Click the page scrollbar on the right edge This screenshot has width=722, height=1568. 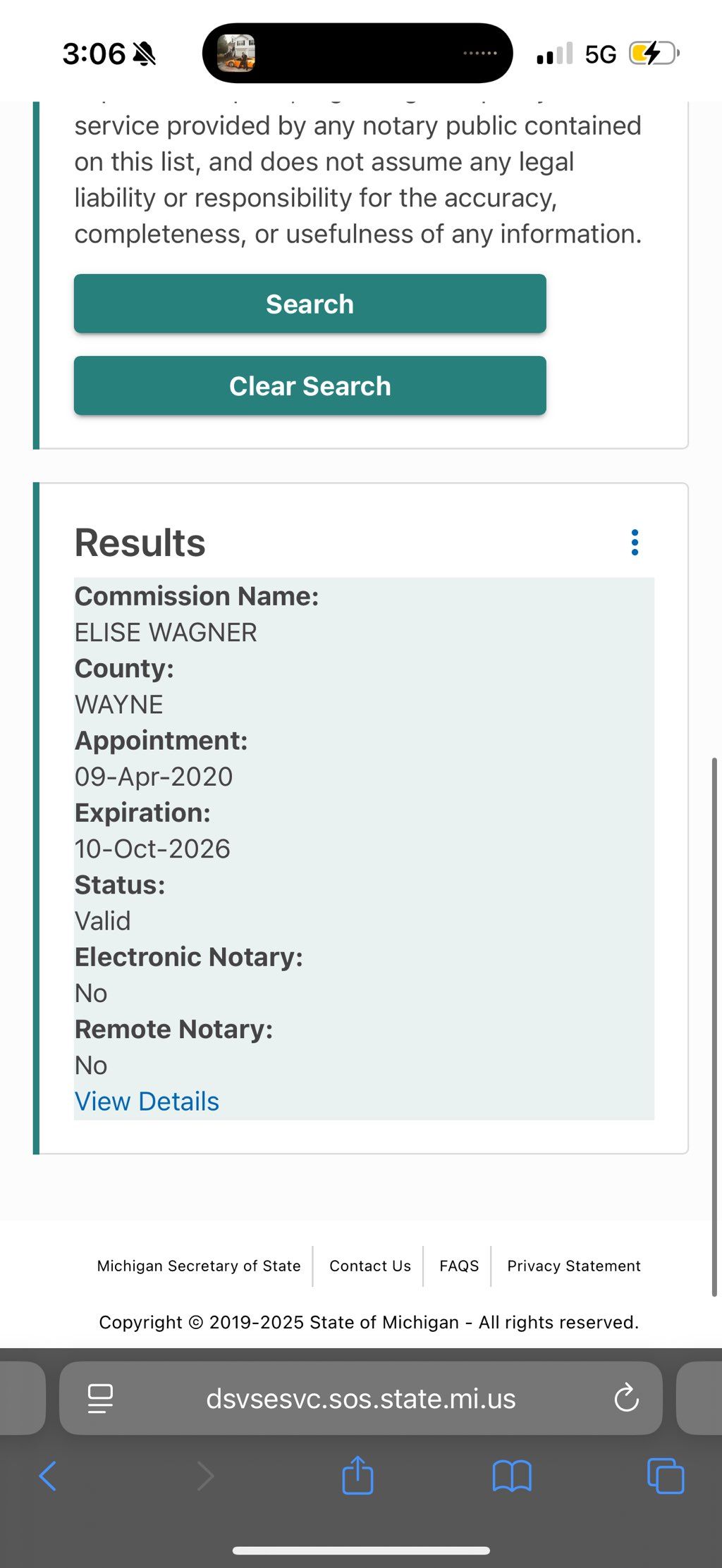click(714, 1022)
